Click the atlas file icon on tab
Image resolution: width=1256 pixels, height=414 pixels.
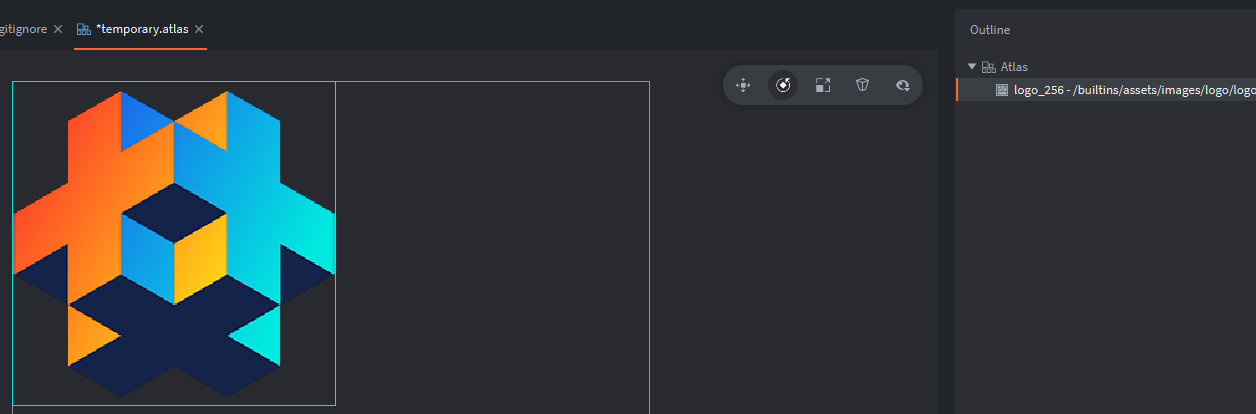point(84,29)
